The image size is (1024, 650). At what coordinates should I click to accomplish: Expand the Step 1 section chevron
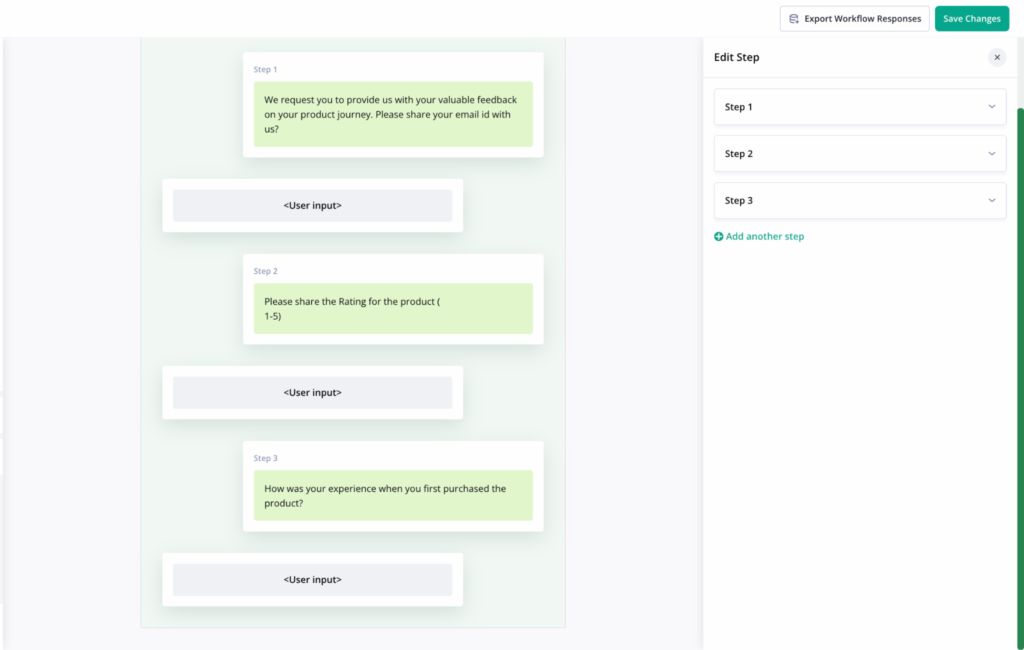click(991, 106)
